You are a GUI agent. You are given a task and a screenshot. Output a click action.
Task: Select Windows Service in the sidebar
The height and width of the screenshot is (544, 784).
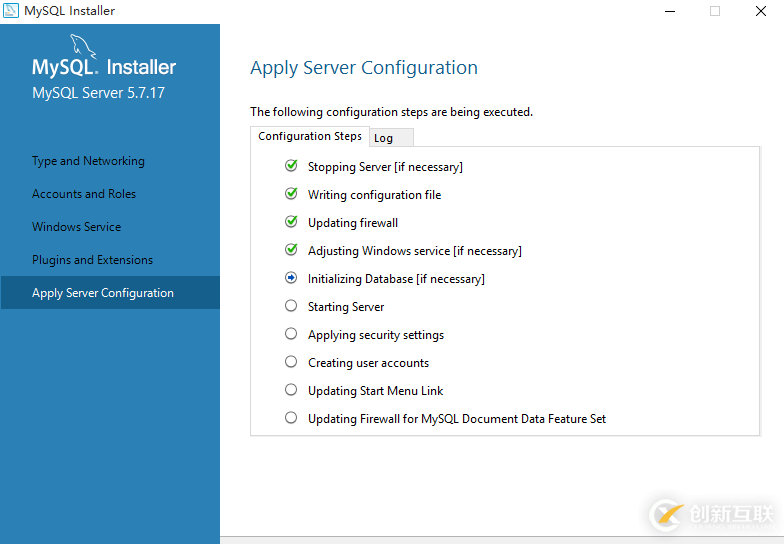coord(77,227)
